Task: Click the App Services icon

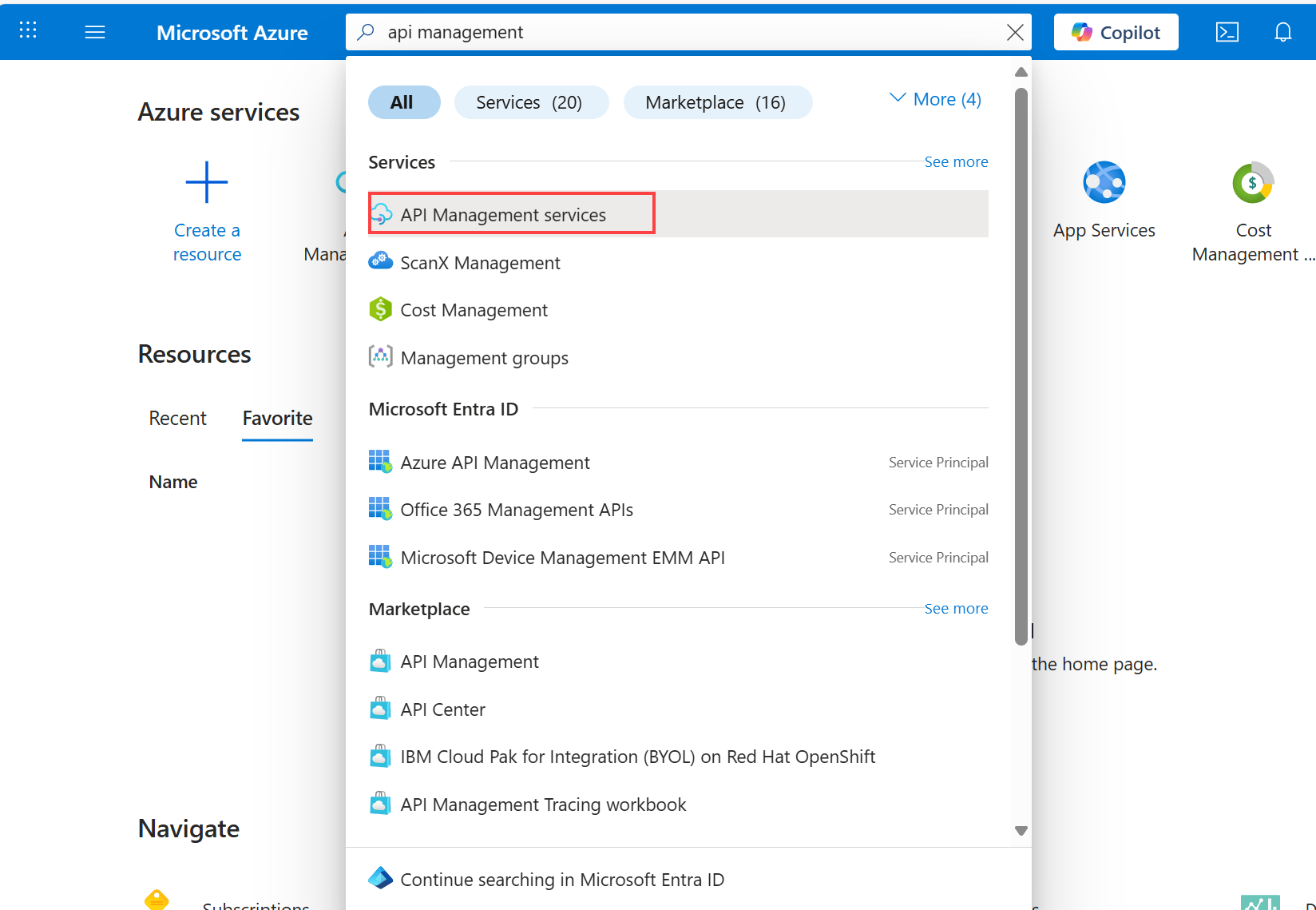Action: click(x=1104, y=182)
